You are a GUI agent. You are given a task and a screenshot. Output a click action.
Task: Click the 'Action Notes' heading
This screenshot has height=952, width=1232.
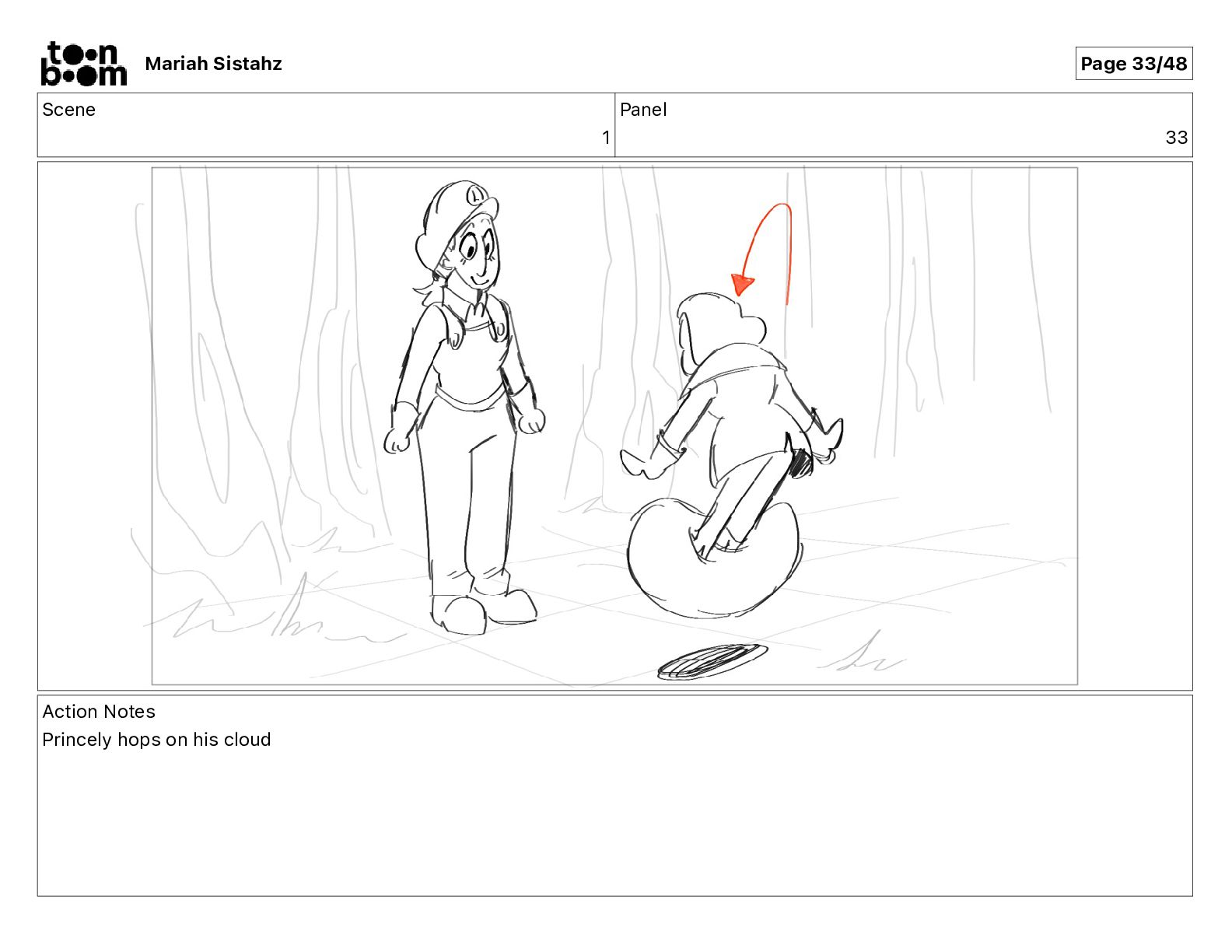coord(99,712)
